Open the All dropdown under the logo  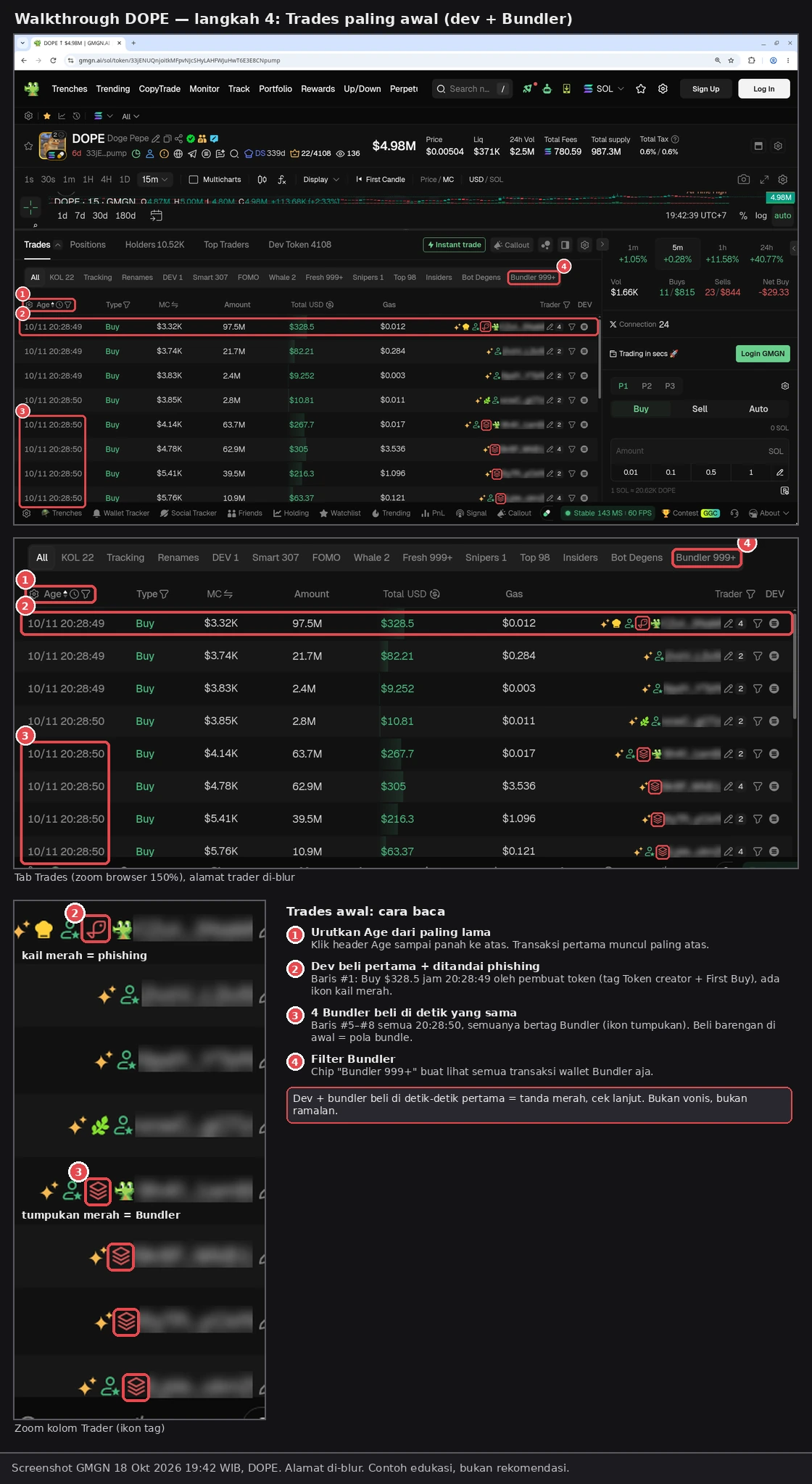tap(130, 116)
